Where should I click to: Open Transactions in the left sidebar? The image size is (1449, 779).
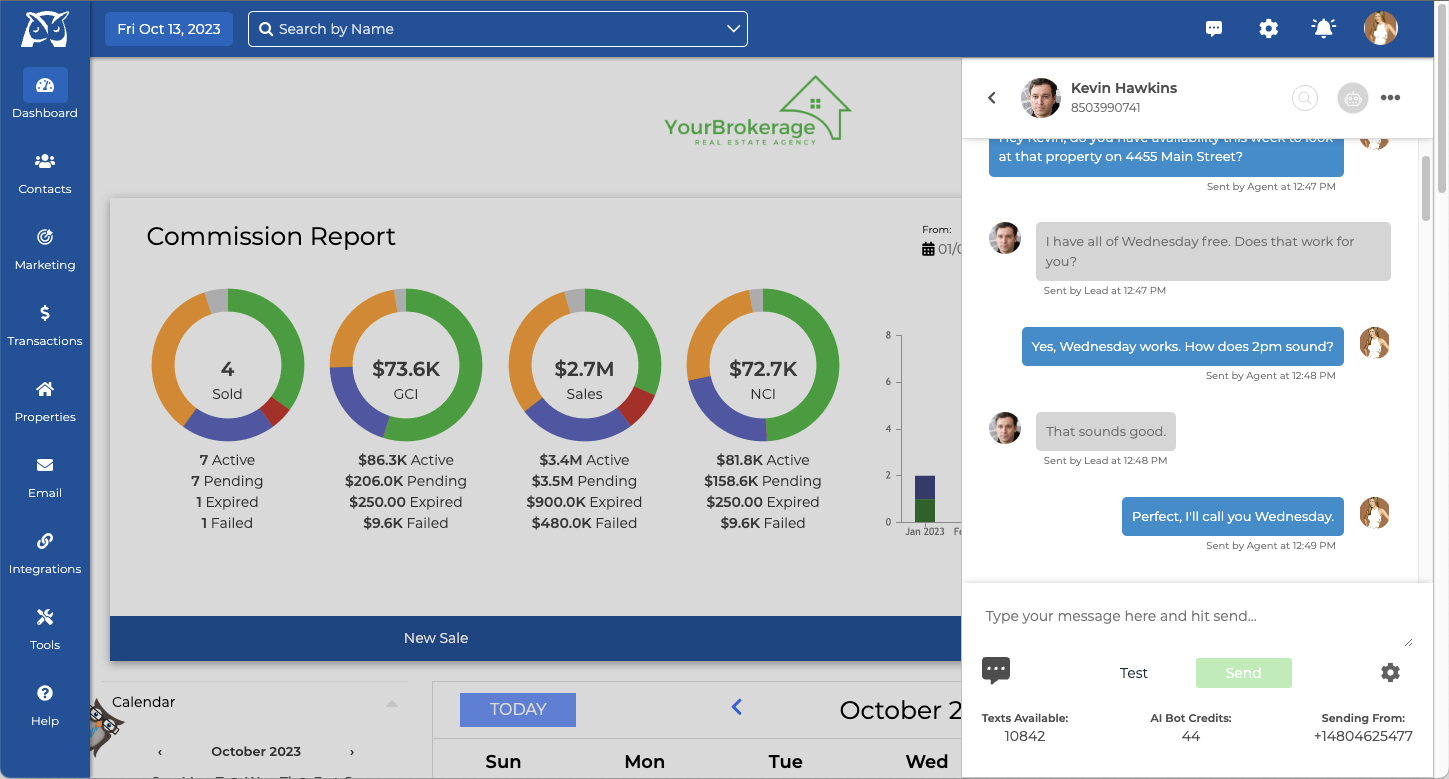tap(45, 325)
